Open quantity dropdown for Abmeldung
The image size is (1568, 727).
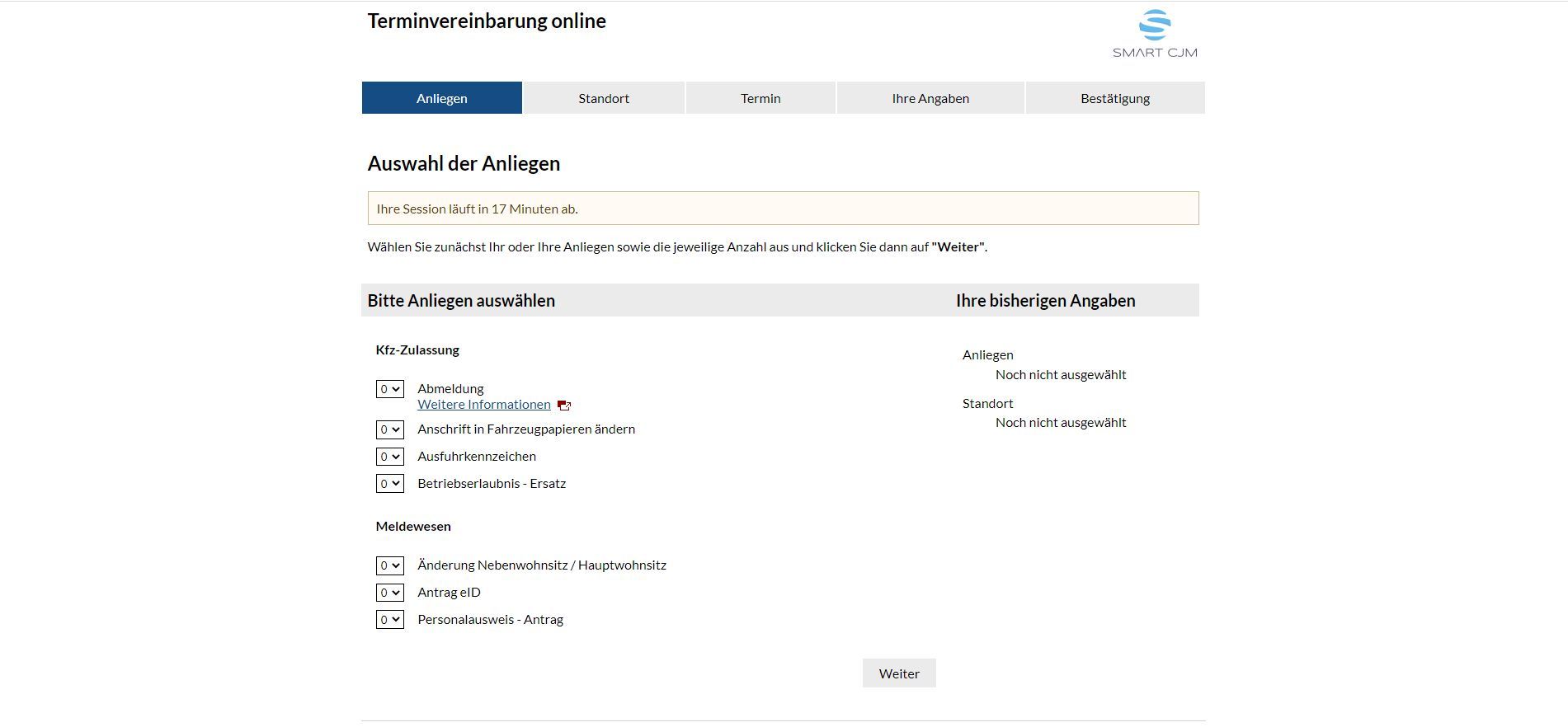[390, 389]
